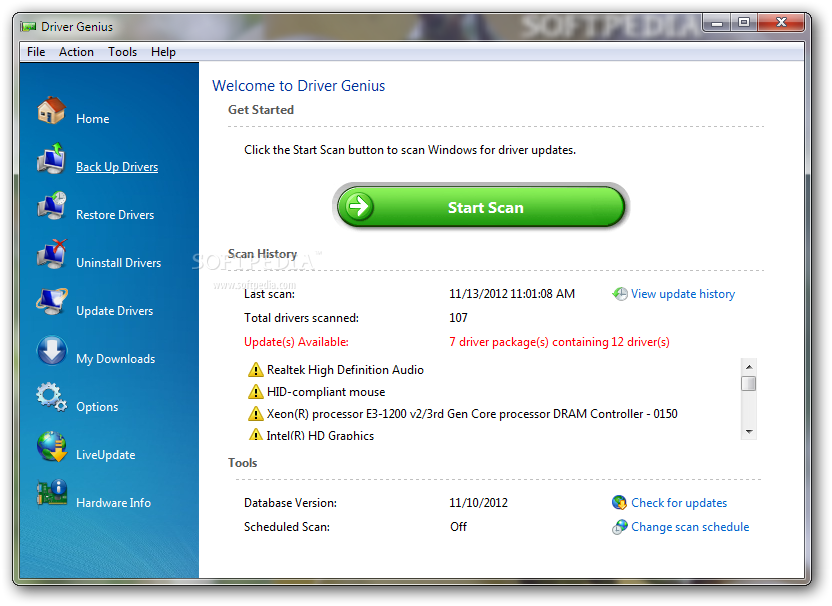The width and height of the screenshot is (832, 606).
Task: Click the My Downloads arrow icon
Action: [51, 350]
